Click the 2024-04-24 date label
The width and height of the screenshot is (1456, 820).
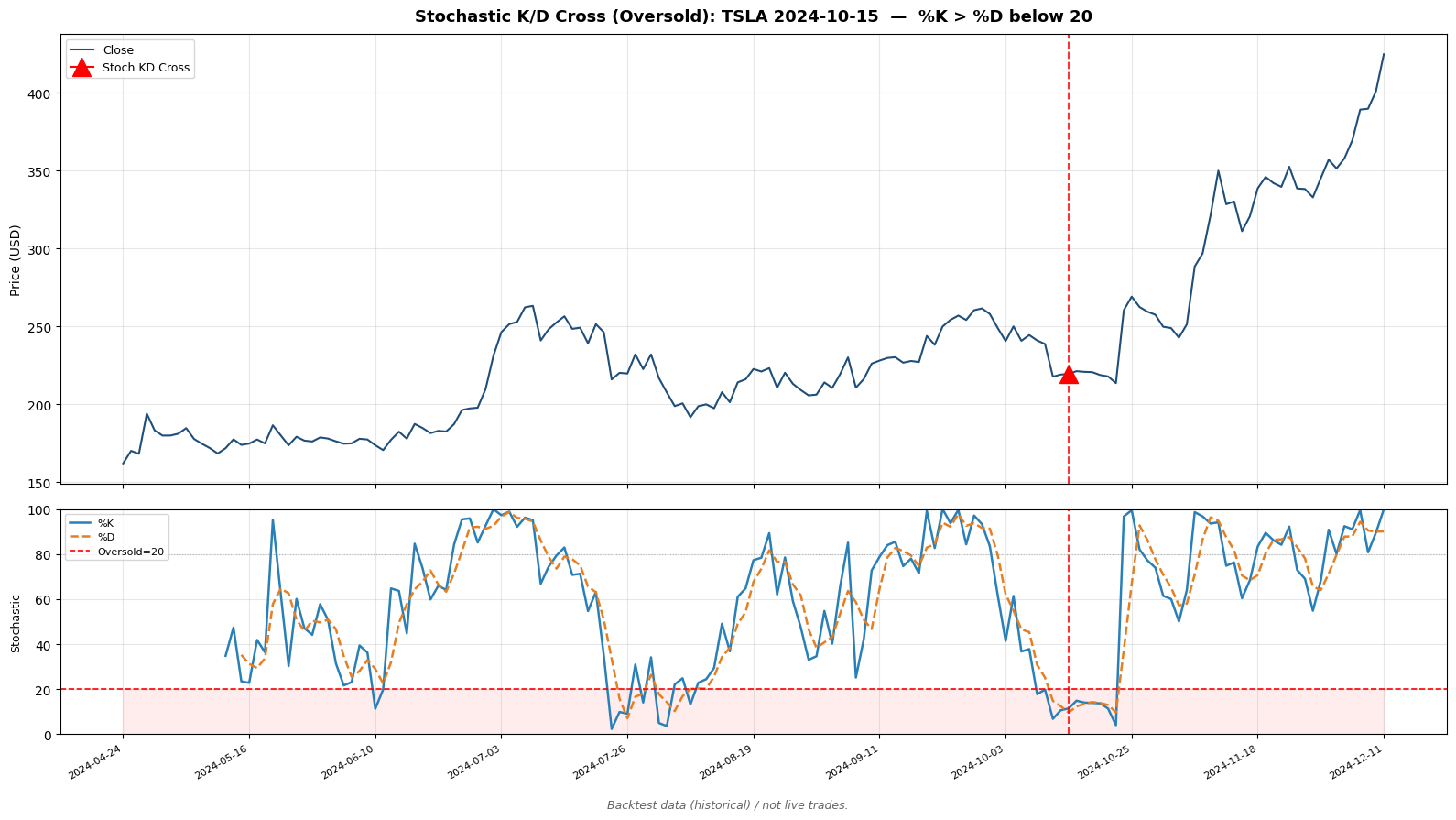click(x=96, y=762)
